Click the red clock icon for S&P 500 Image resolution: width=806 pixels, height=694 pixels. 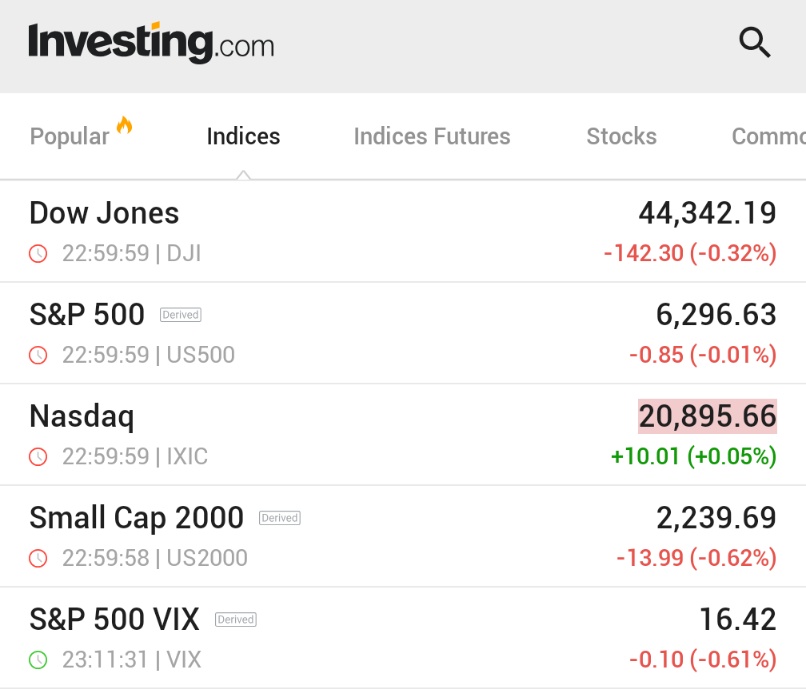(38, 355)
